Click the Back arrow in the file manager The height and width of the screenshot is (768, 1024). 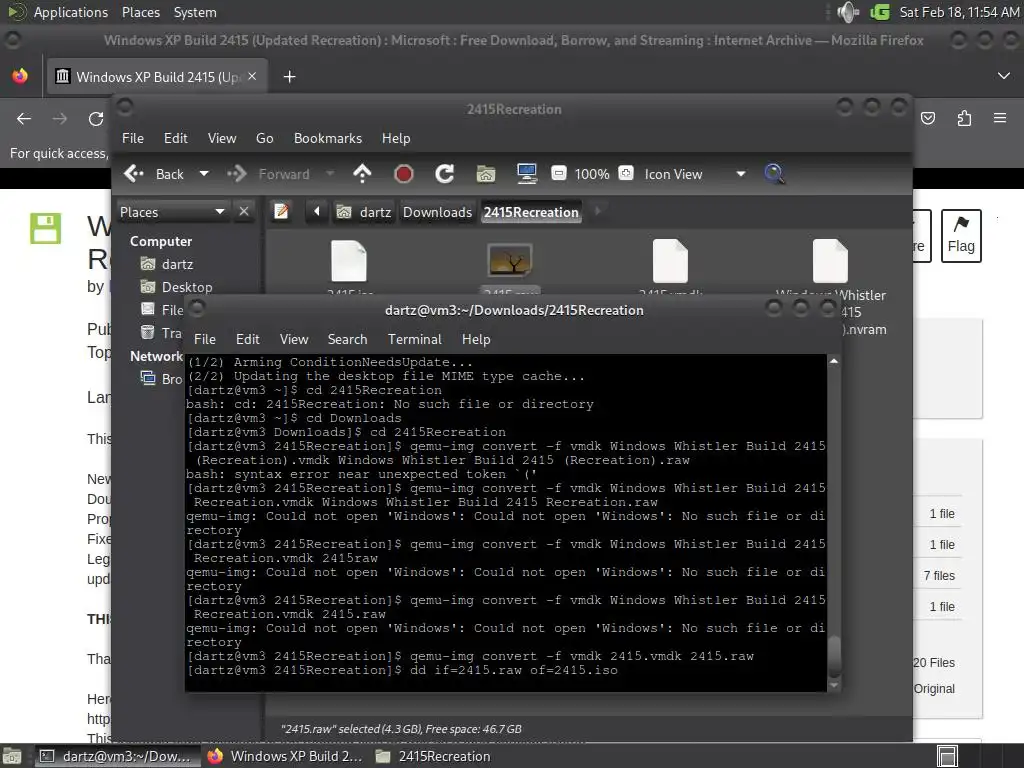(134, 174)
